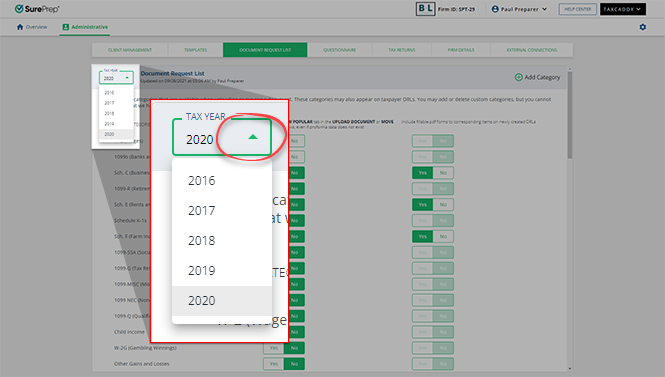Click the W-2G (Gambling Winnings) row label
The image size is (665, 377).
[x=145, y=348]
